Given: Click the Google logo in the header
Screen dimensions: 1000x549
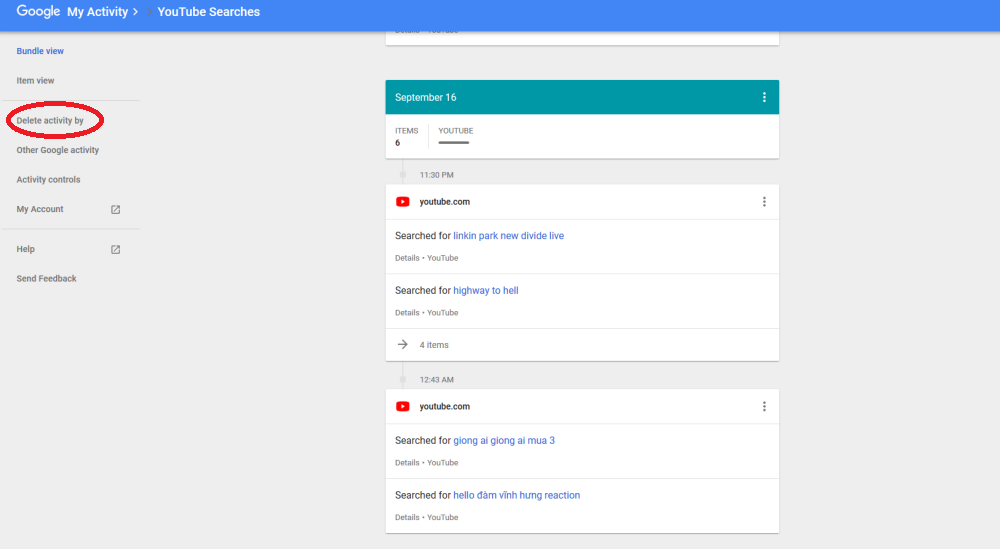Looking at the screenshot, I should [38, 11].
